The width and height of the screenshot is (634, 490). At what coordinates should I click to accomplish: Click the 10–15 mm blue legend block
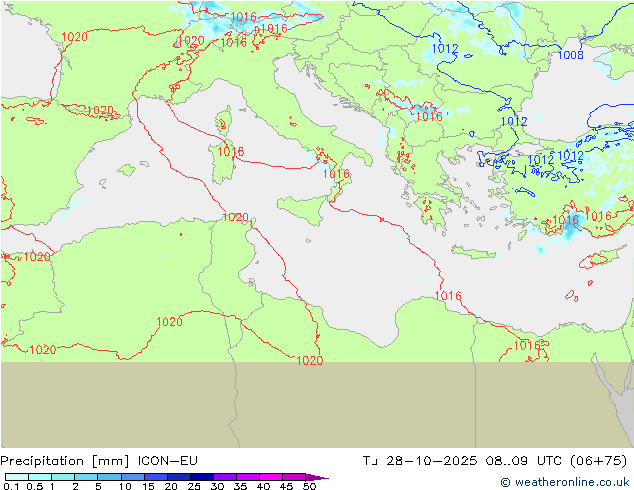pyautogui.click(x=133, y=477)
